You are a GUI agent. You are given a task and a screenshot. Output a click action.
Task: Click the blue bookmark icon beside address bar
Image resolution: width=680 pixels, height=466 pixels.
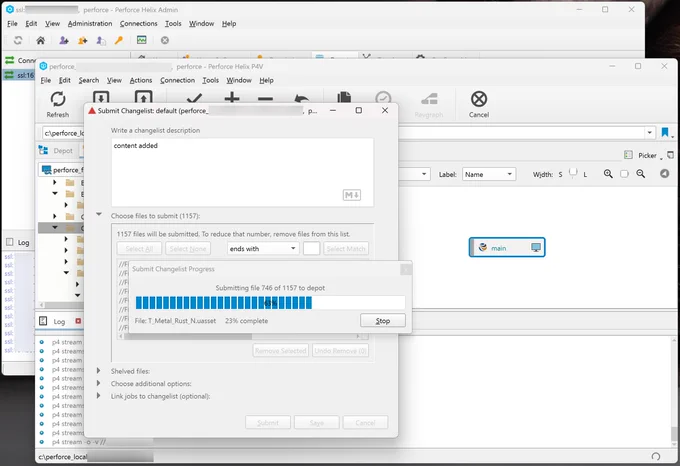click(664, 133)
